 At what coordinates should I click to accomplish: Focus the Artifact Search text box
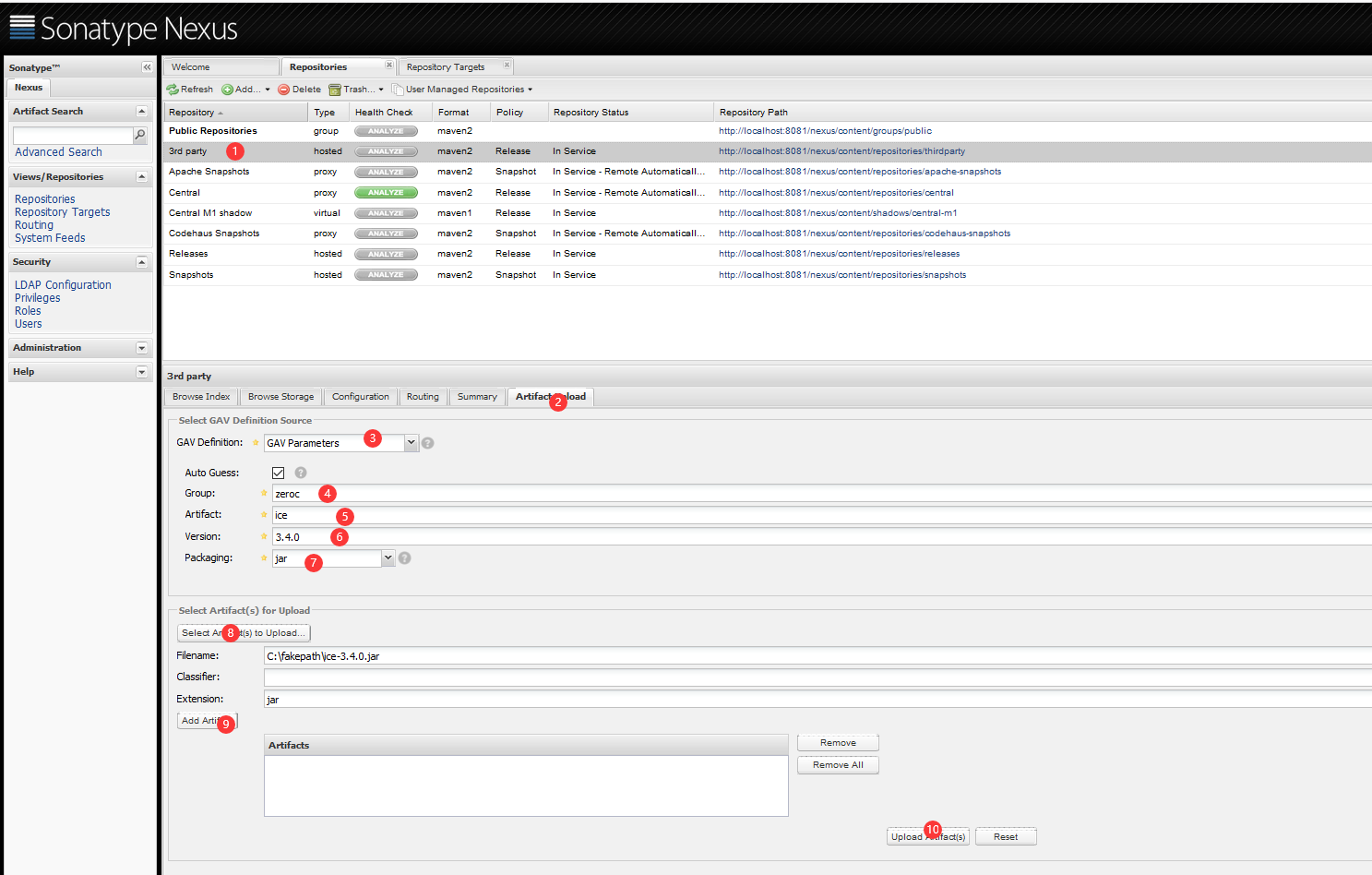pos(73,136)
